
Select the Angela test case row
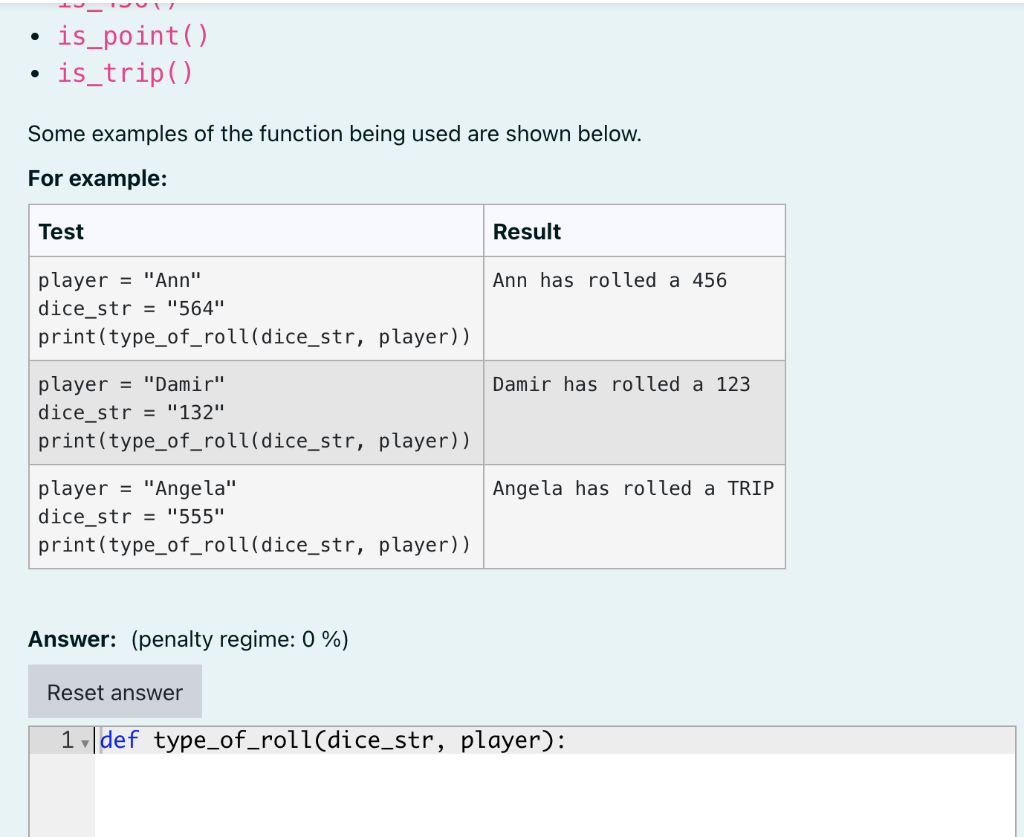pyautogui.click(x=255, y=516)
